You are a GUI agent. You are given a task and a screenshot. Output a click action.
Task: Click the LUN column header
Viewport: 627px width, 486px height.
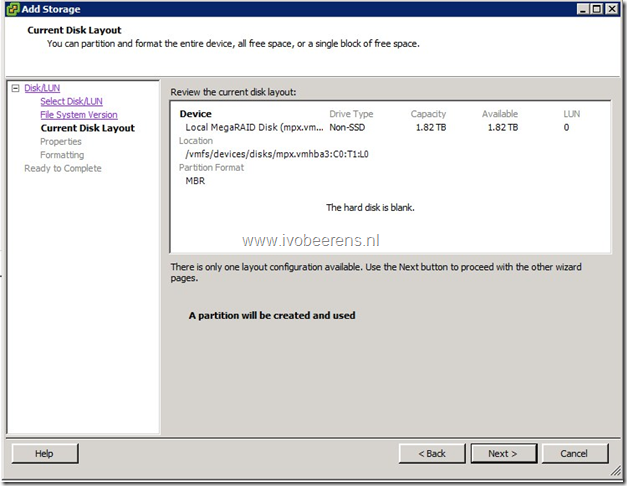(x=572, y=114)
